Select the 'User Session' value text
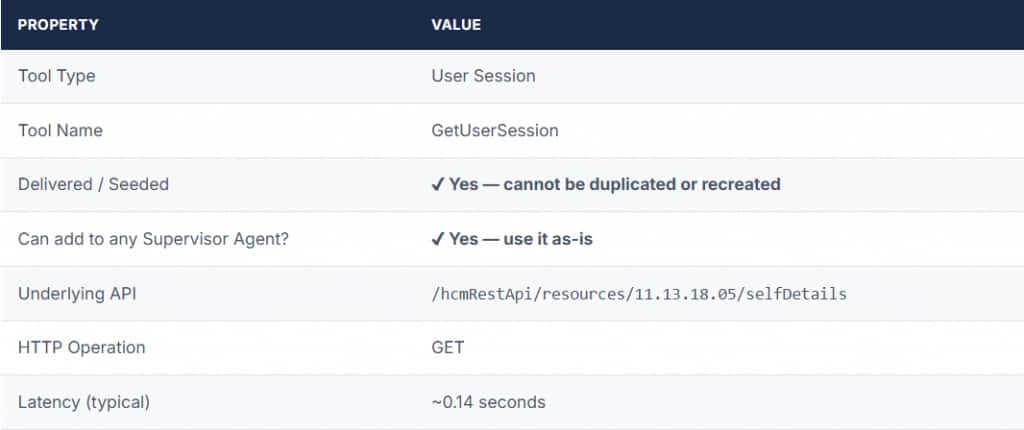 [x=483, y=76]
